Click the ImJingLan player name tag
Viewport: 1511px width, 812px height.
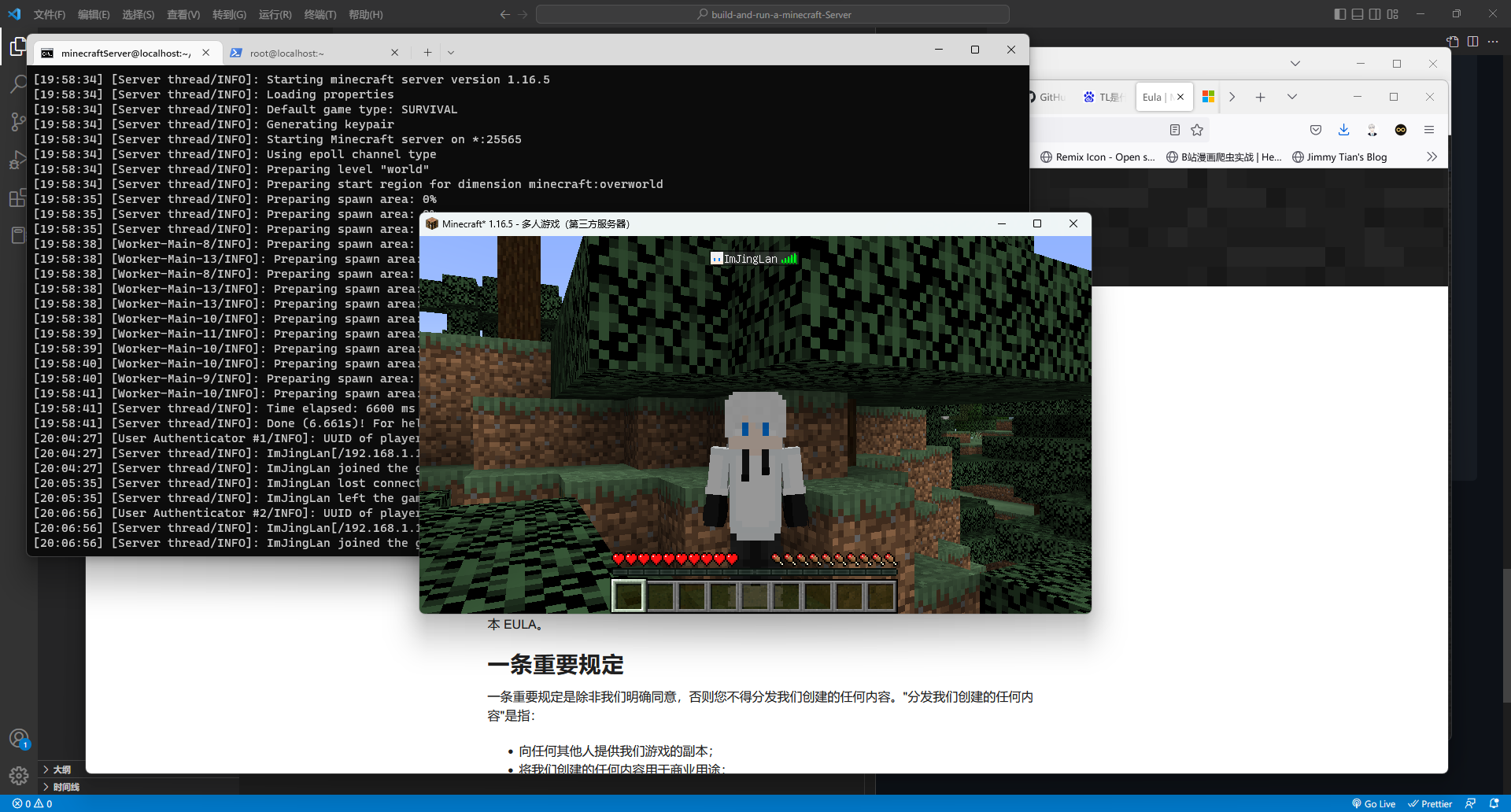coord(754,259)
